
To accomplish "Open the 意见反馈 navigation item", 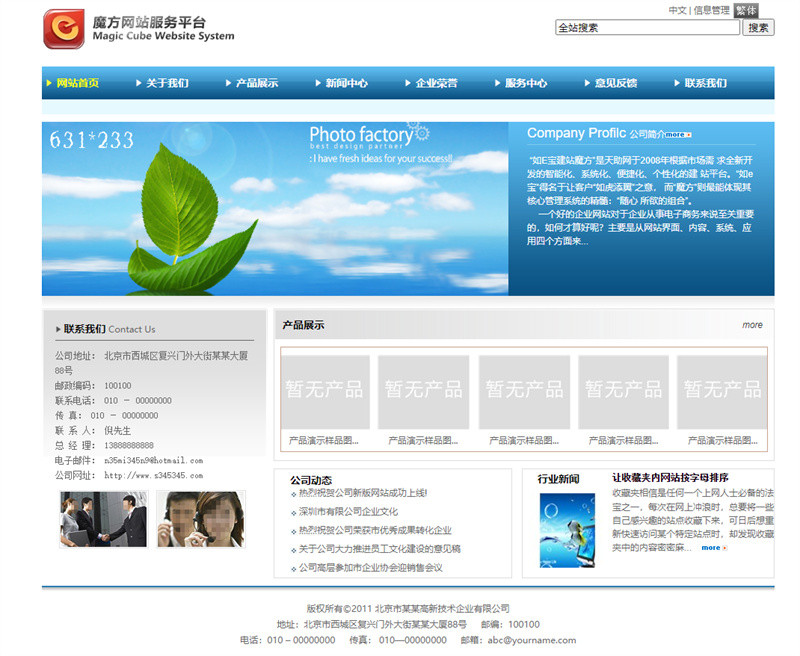I will pos(616,83).
